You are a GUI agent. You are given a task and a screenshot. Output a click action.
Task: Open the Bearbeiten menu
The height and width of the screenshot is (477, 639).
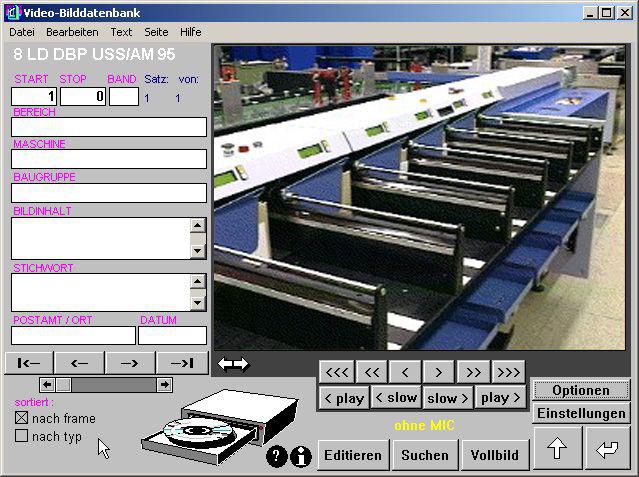pos(72,32)
